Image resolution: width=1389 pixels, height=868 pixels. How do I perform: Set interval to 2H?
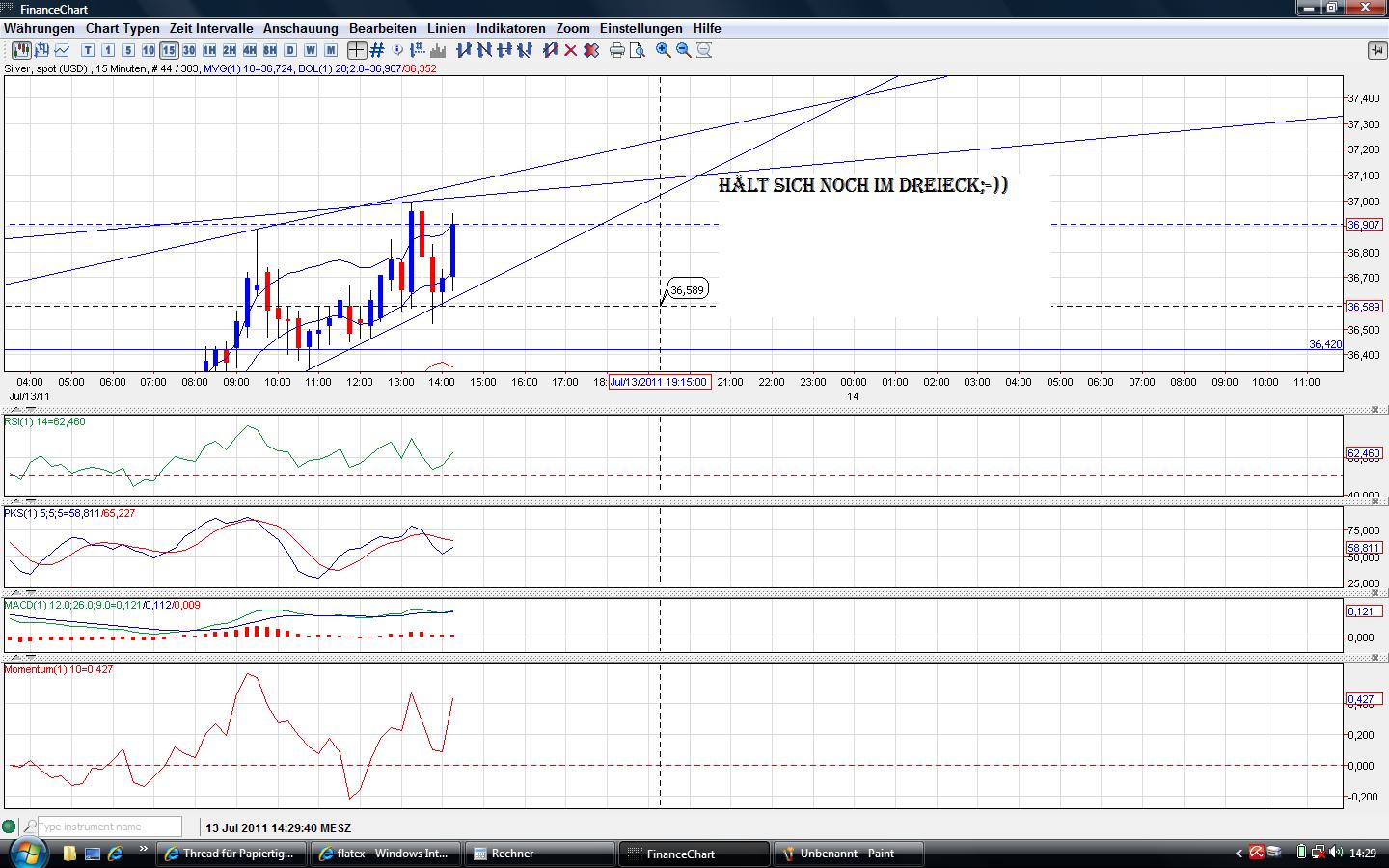point(230,50)
